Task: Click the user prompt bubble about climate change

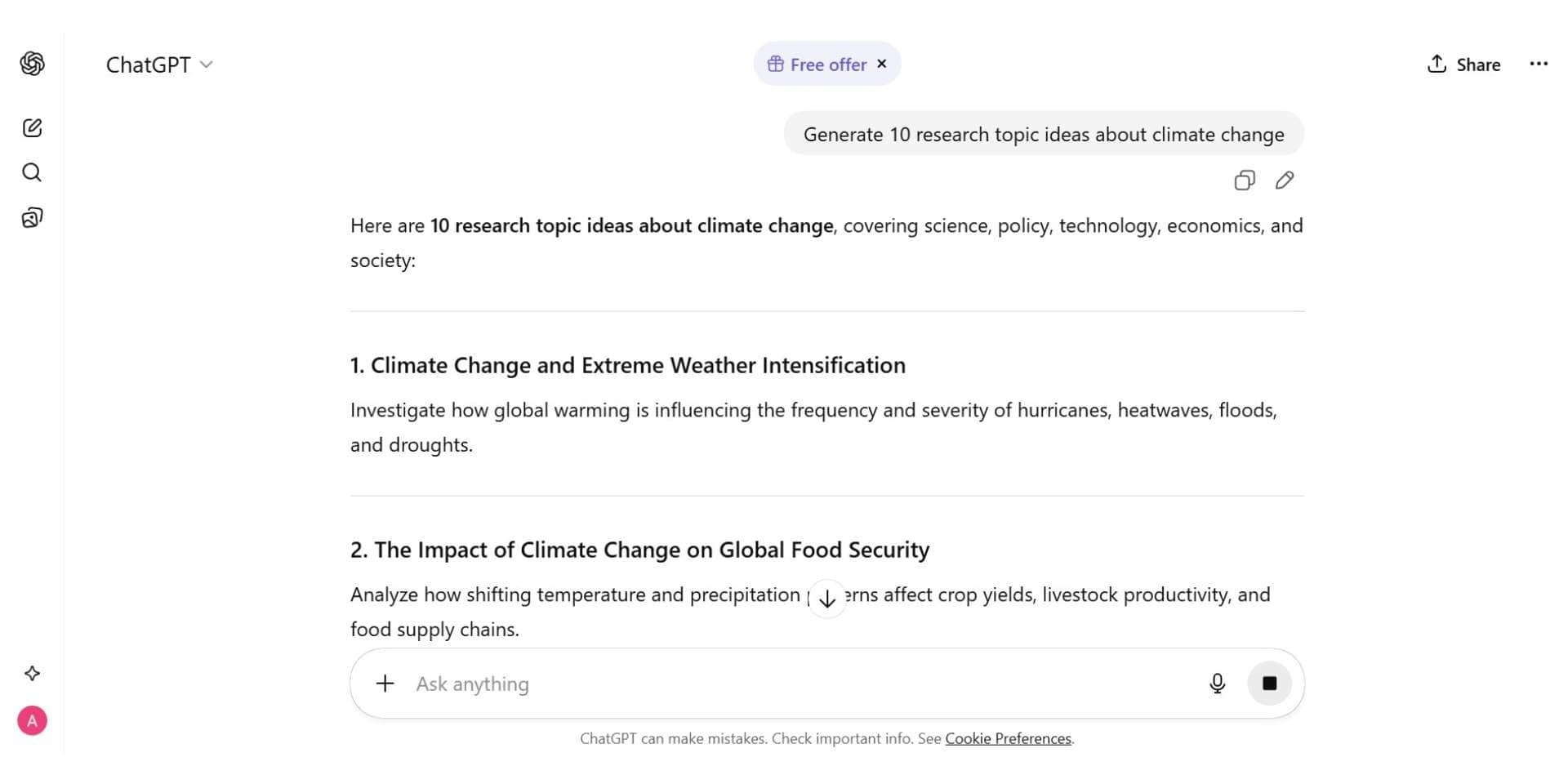Action: coord(1044,134)
